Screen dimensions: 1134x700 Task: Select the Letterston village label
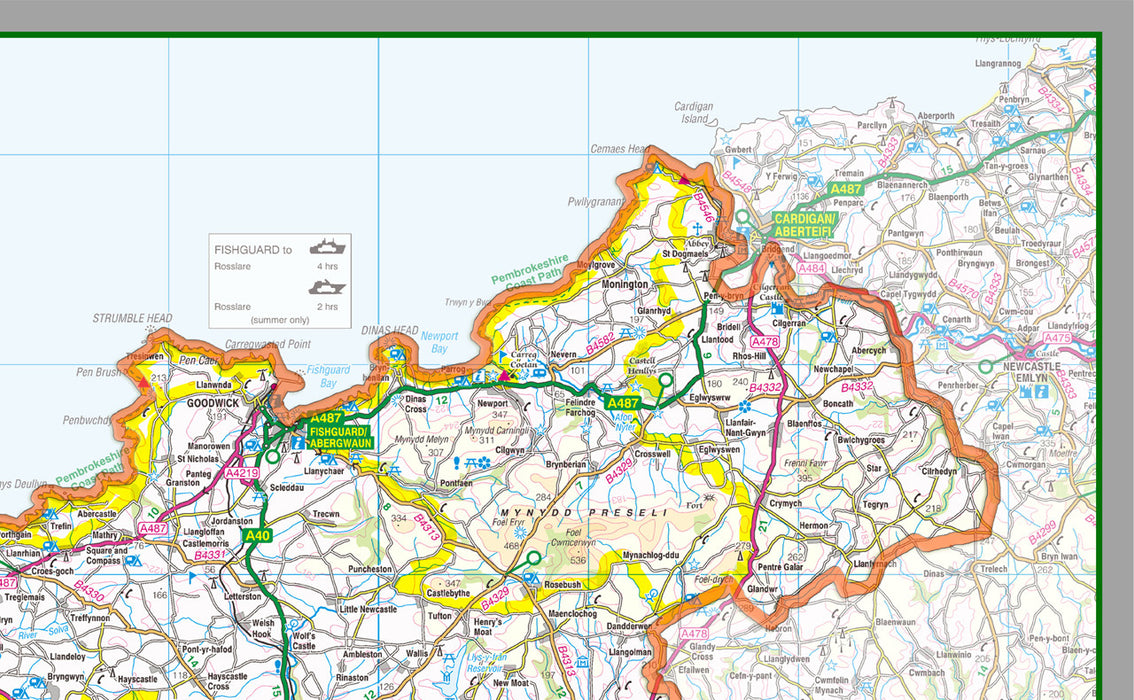[x=242, y=597]
